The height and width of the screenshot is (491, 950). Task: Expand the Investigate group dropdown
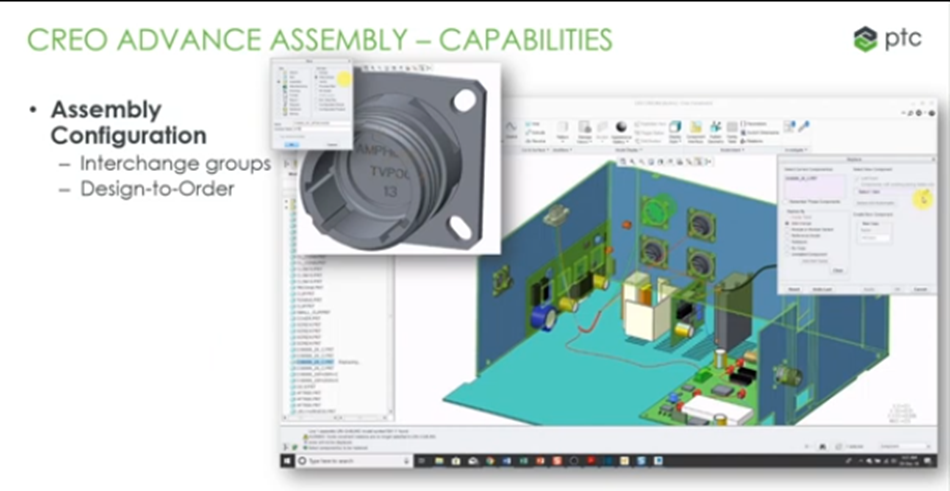point(796,150)
